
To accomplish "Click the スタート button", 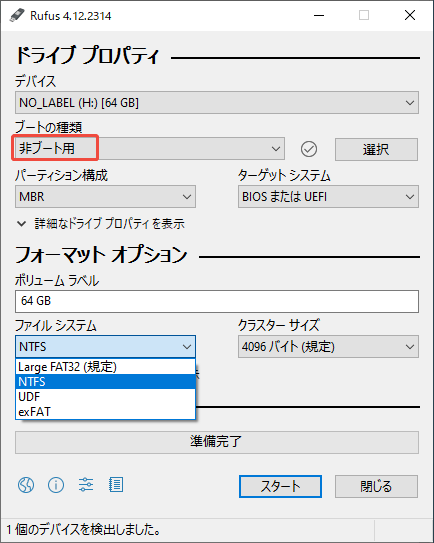I will [x=280, y=486].
